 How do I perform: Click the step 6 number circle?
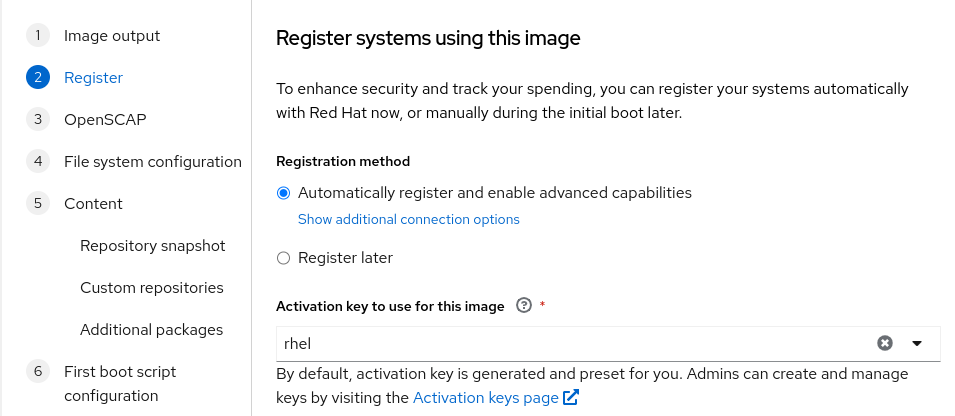(x=38, y=372)
